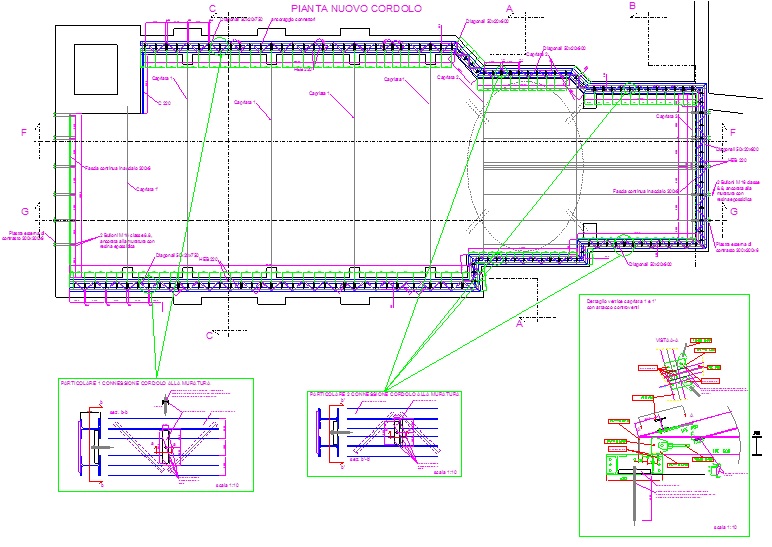Select the 'VISTA A-A' label in Dettaglio box

pyautogui.click(x=667, y=340)
